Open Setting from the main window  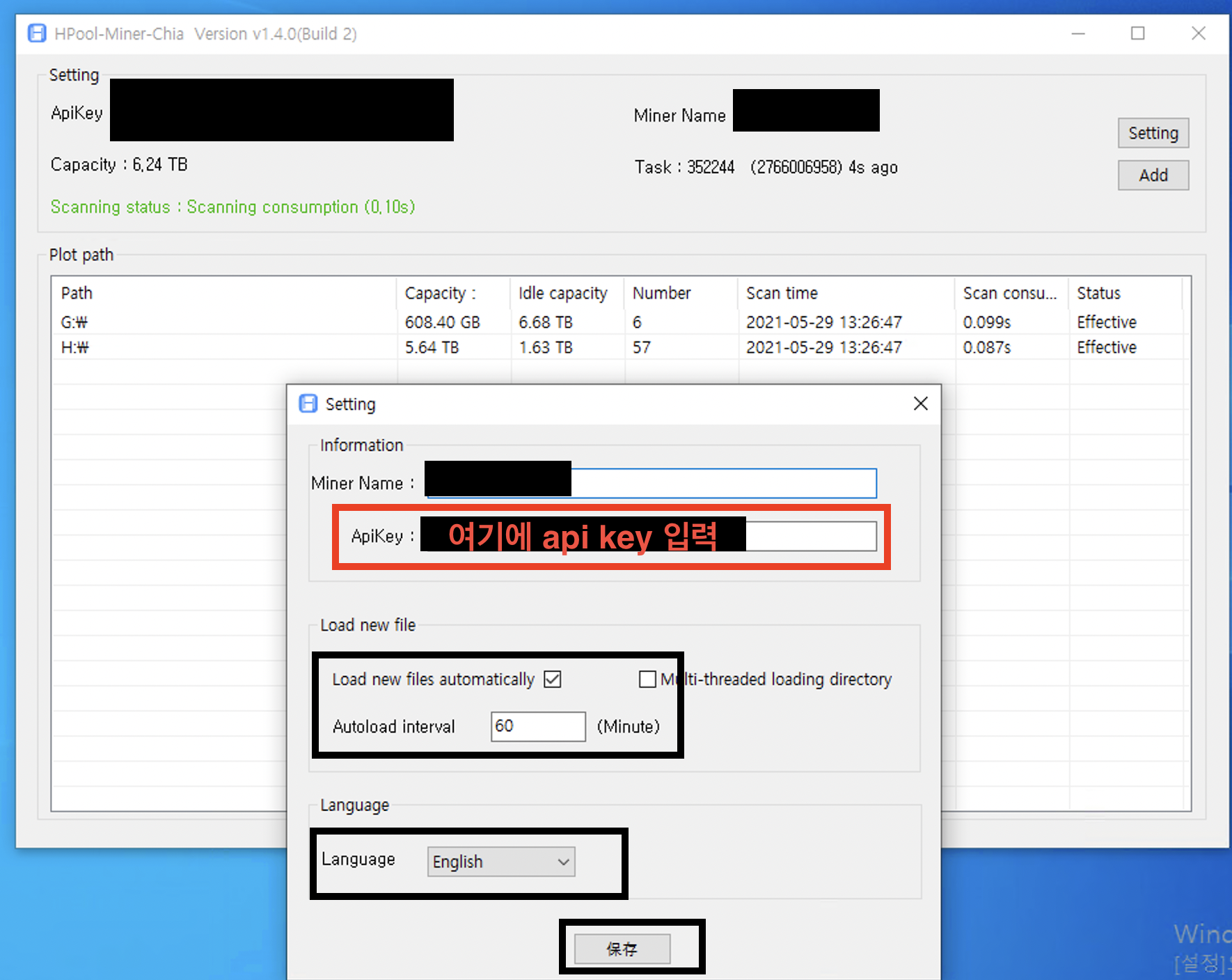click(1153, 133)
